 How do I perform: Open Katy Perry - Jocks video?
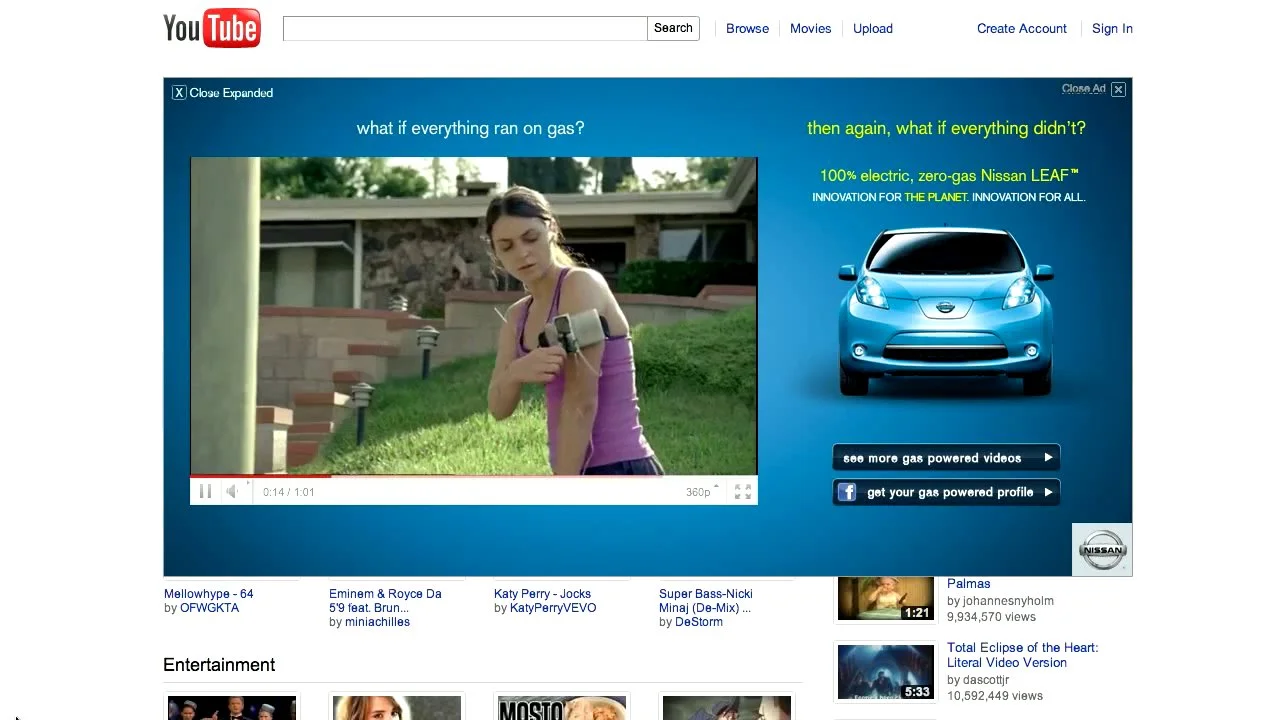tap(542, 594)
